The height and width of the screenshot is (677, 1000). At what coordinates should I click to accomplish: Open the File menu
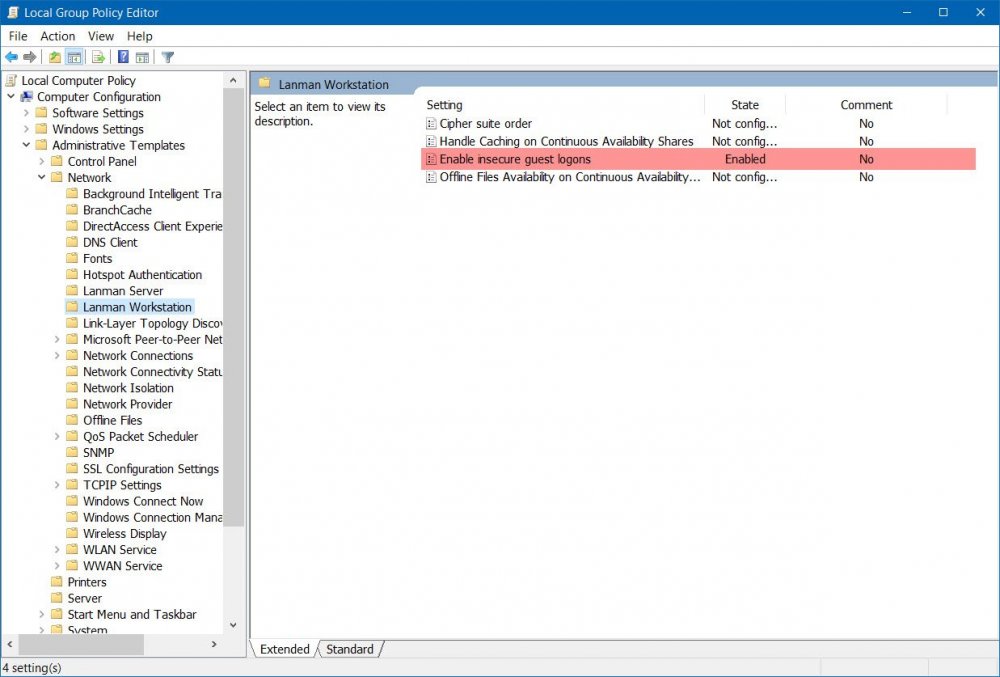[18, 36]
